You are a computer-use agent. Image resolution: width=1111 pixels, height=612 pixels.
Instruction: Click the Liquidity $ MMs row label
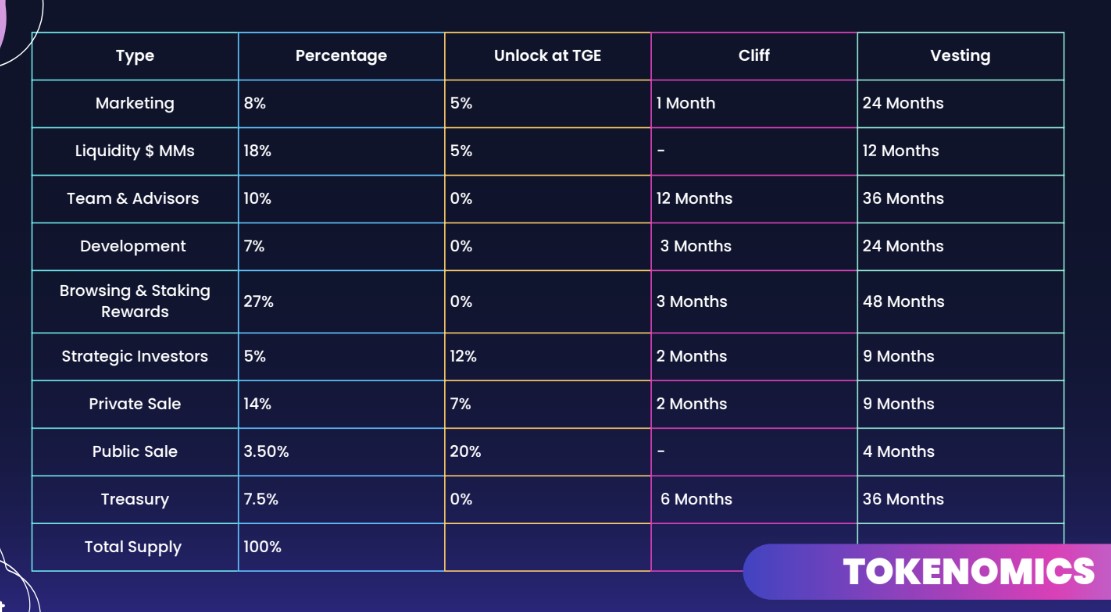pyautogui.click(x=135, y=151)
